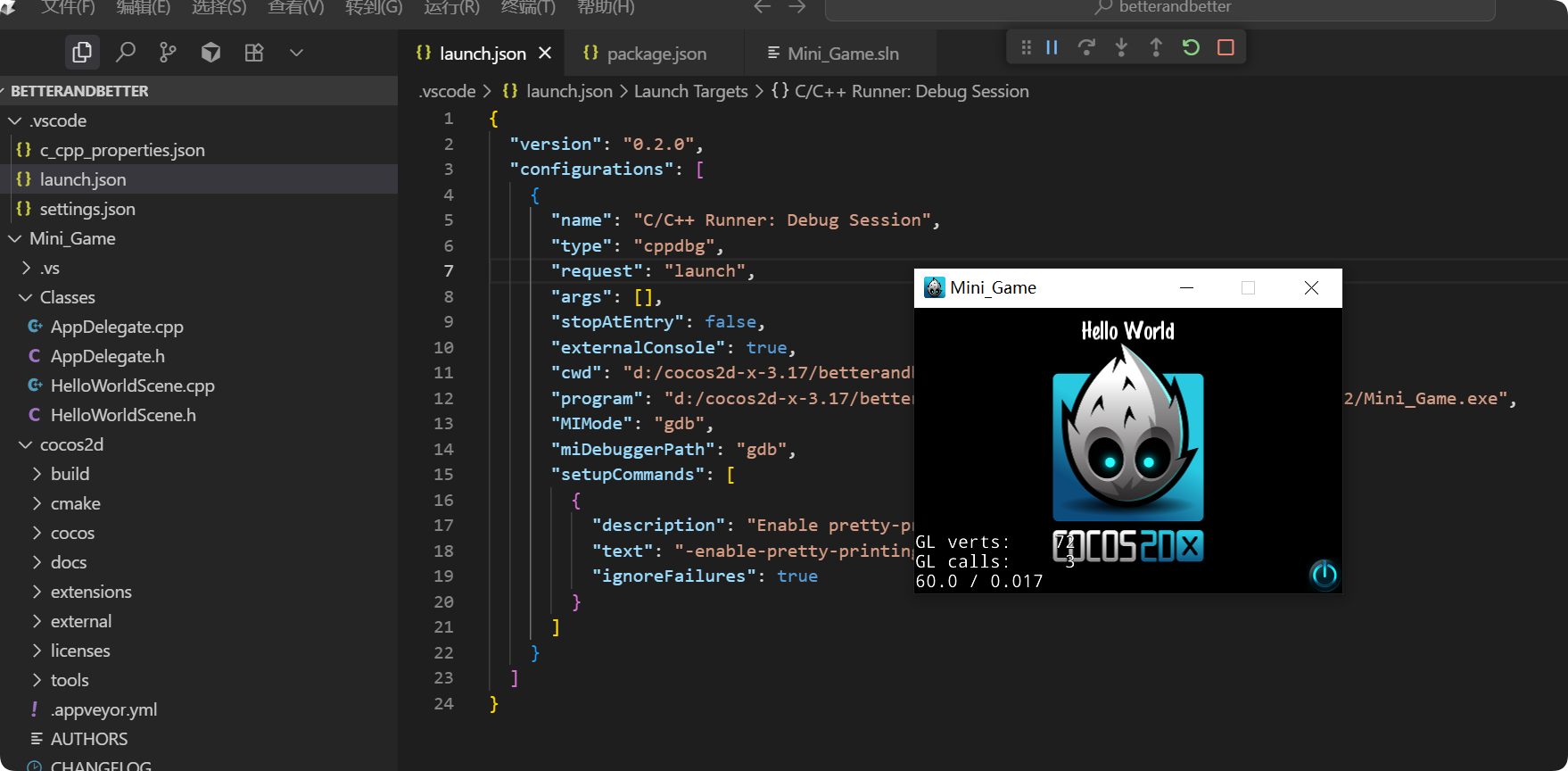1568x771 pixels.
Task: Expand additional views chevron in activity bar
Action: click(297, 53)
